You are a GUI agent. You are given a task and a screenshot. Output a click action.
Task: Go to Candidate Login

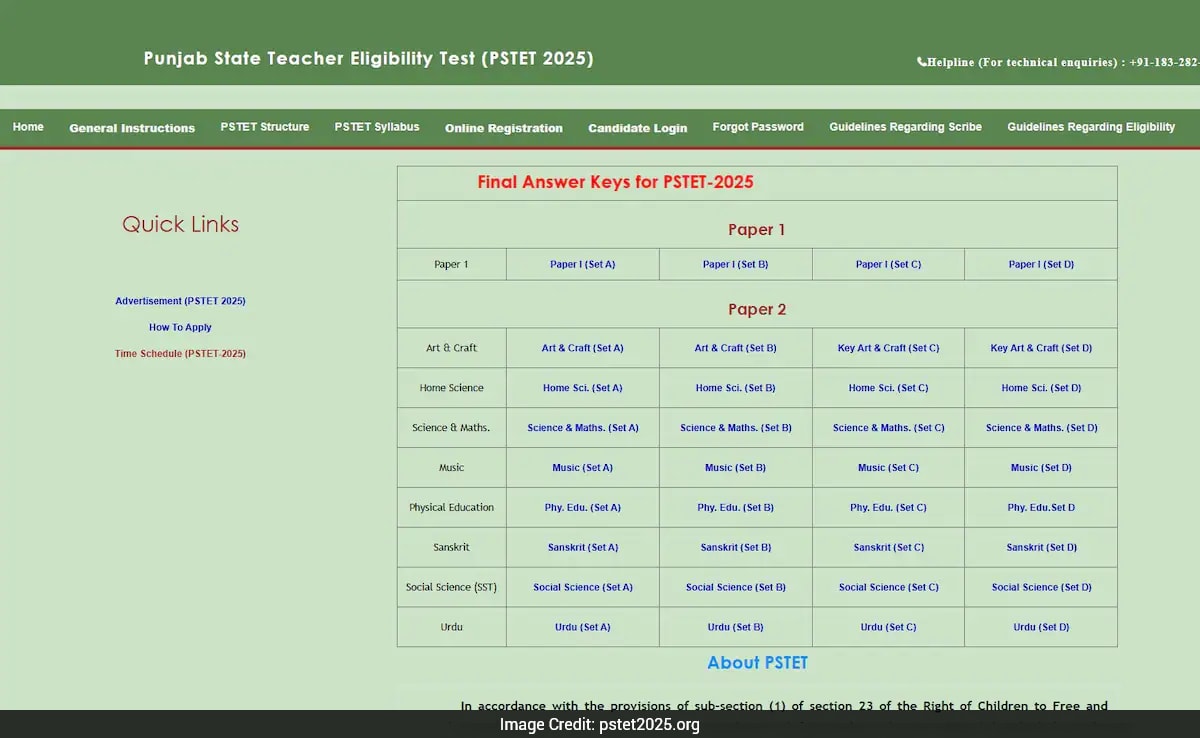click(x=637, y=128)
